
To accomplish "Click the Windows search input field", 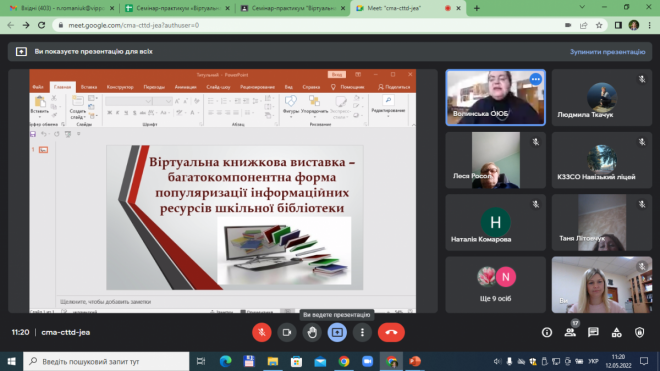I will coord(106,361).
